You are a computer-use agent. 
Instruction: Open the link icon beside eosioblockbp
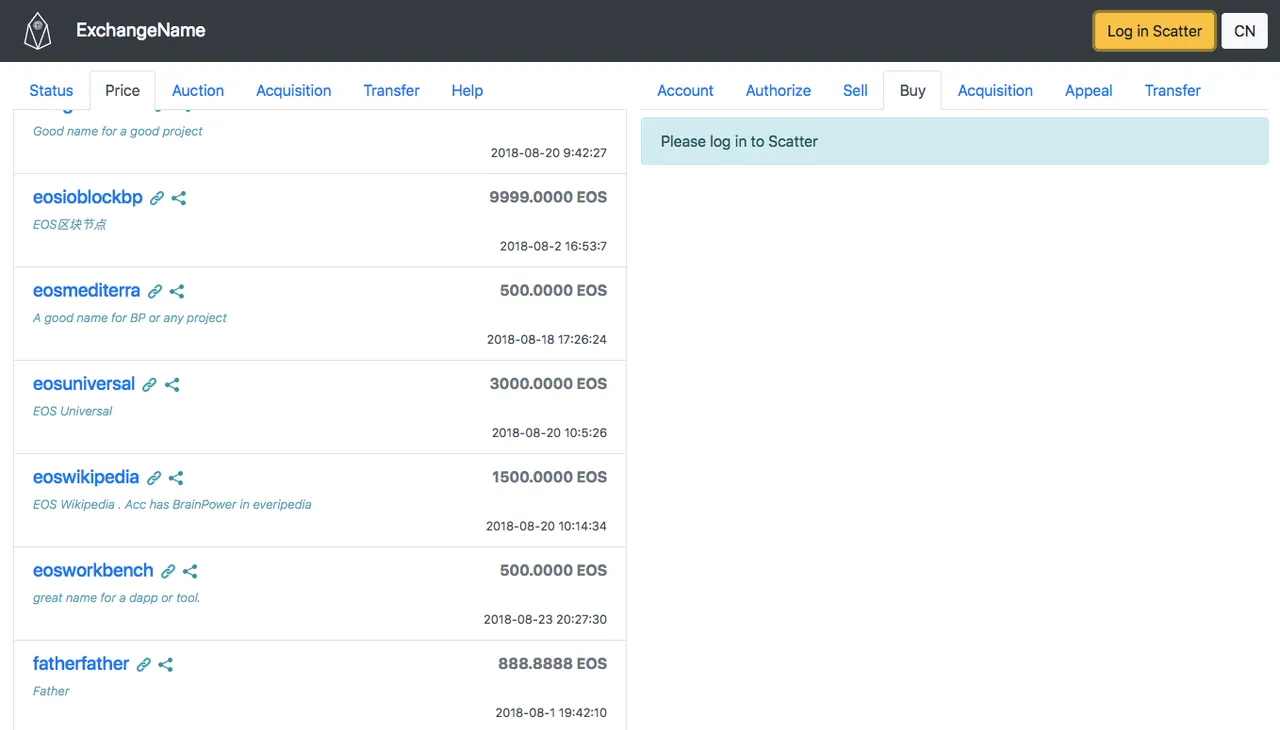coord(157,198)
